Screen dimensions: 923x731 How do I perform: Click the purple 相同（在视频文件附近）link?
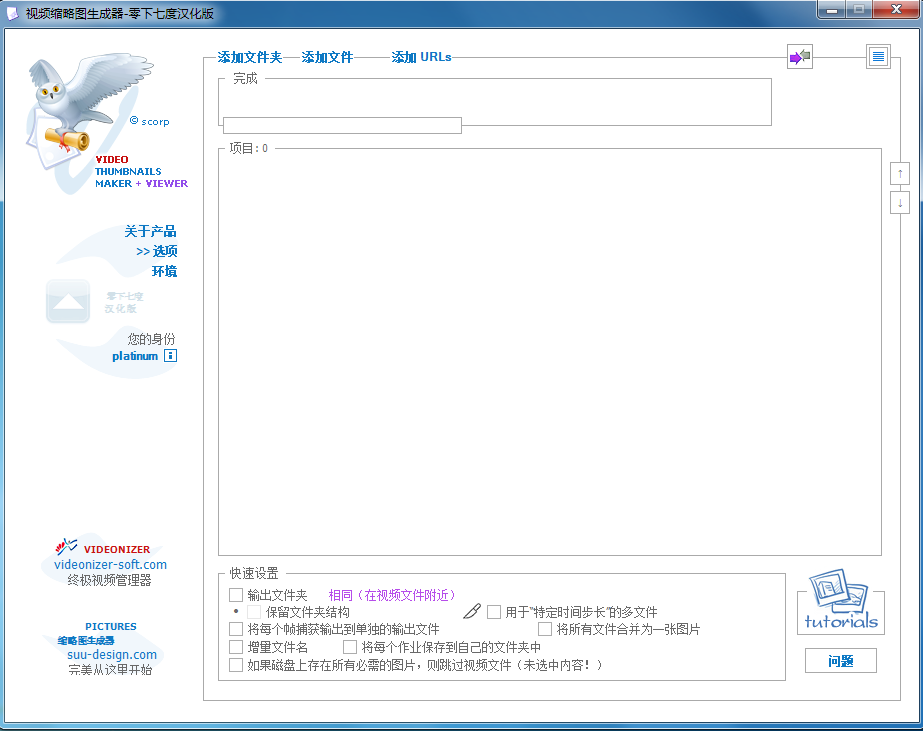coord(392,595)
